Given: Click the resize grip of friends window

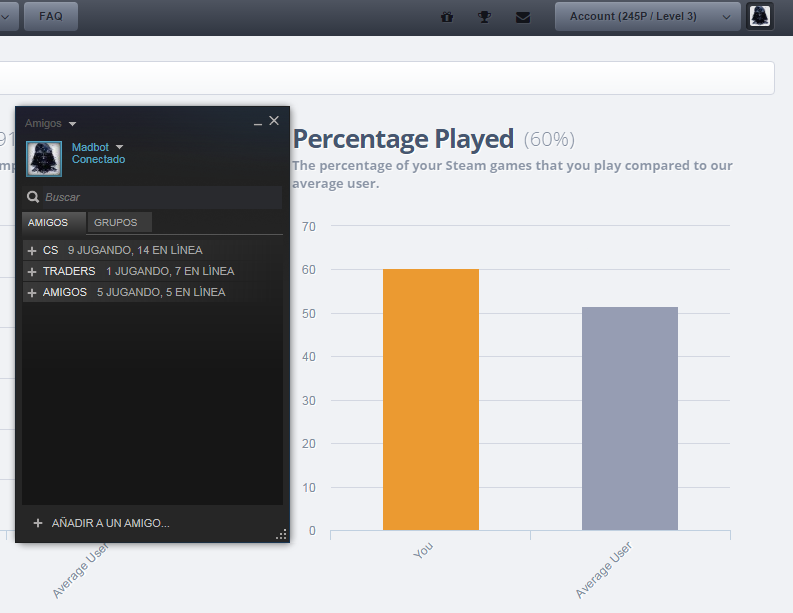Looking at the screenshot, I should pos(282,535).
